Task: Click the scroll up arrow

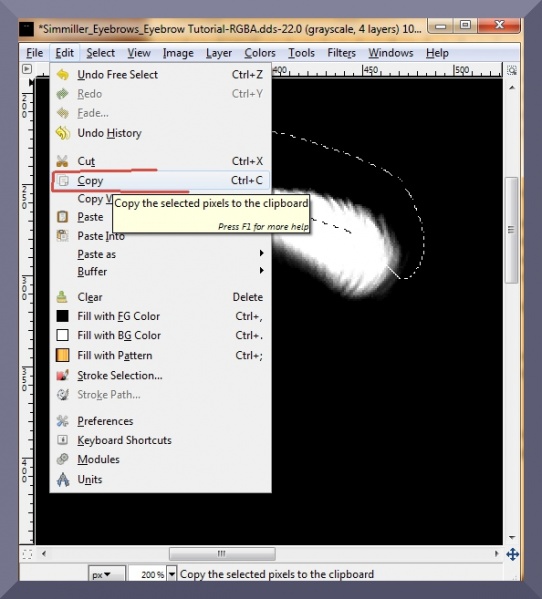Action: [x=512, y=88]
